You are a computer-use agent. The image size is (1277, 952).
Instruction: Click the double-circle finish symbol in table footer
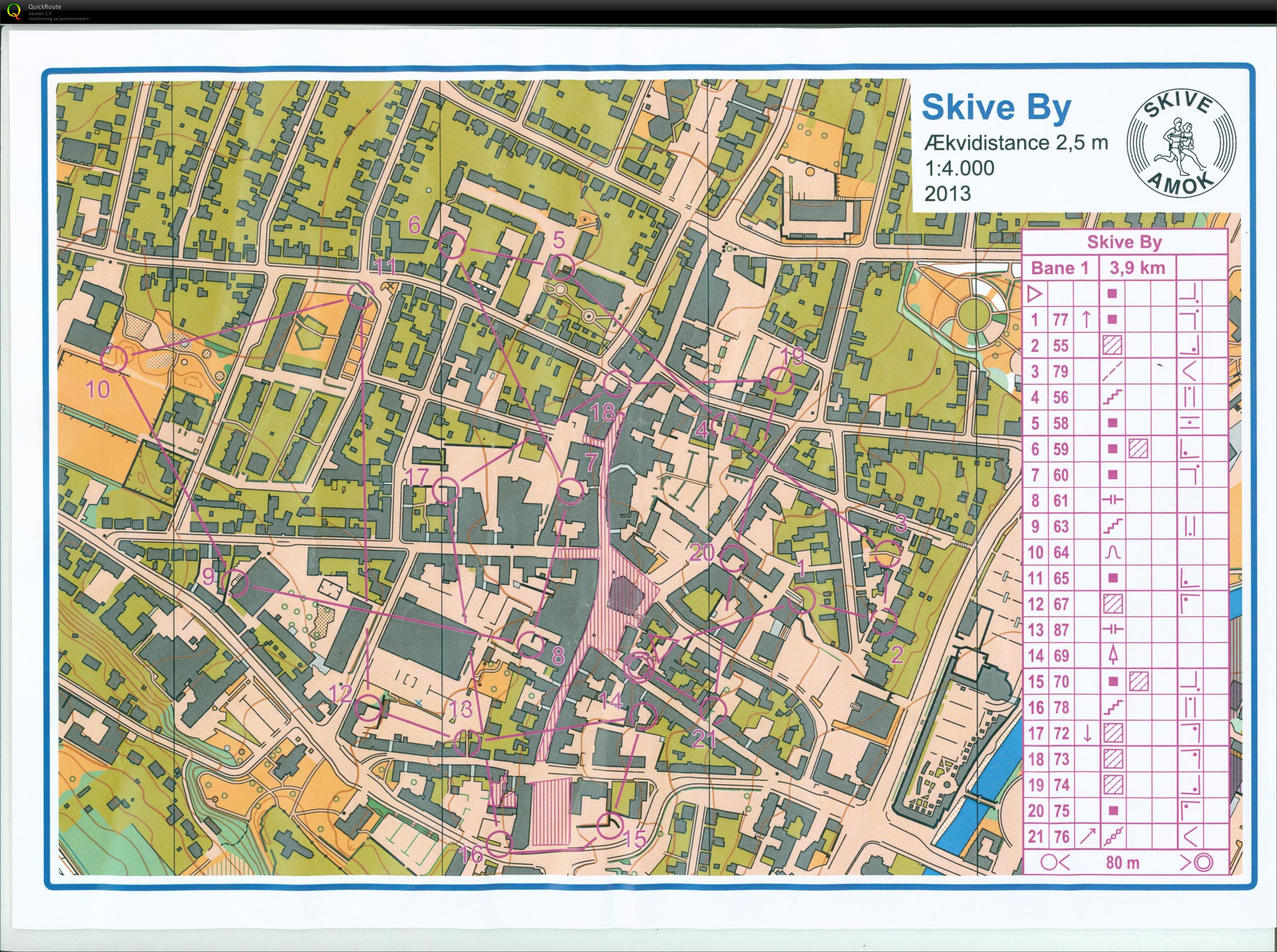pyautogui.click(x=1204, y=863)
